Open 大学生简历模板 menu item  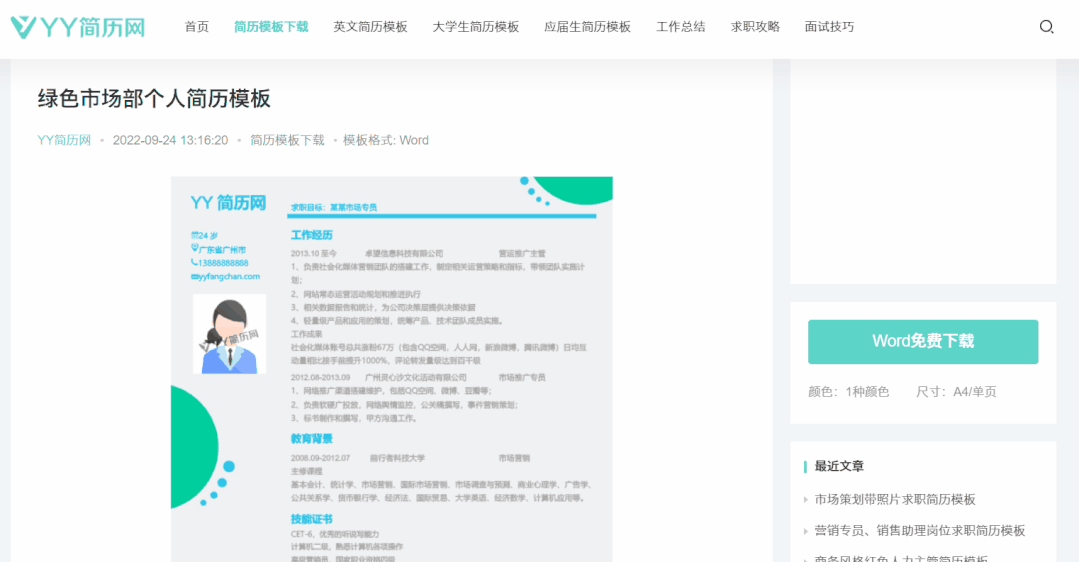point(476,27)
